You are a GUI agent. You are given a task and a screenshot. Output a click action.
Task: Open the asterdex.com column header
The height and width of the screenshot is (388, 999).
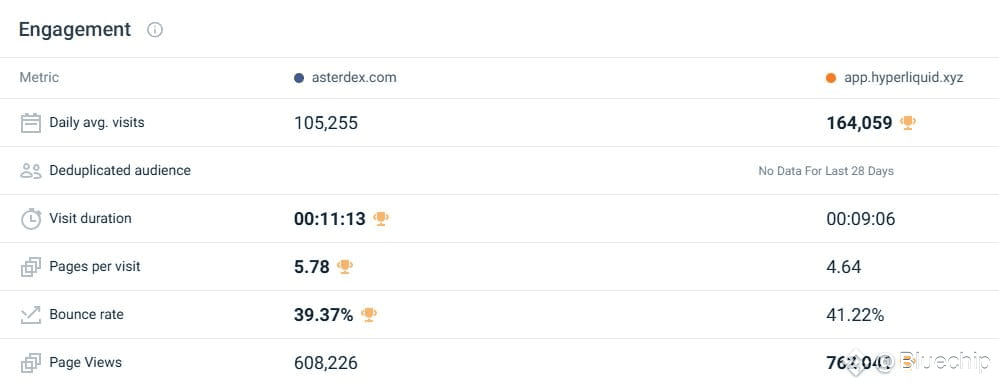[354, 78]
